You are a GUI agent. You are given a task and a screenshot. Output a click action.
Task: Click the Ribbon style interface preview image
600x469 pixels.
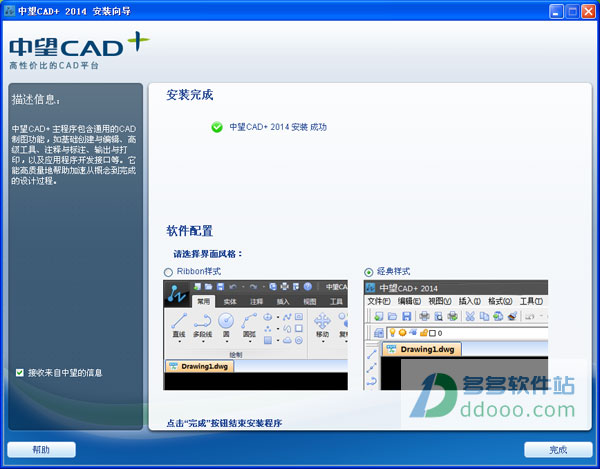256,335
